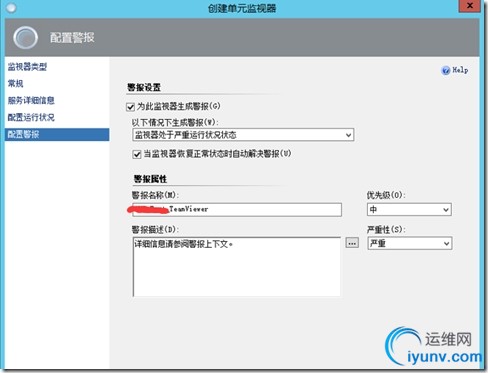The width and height of the screenshot is (488, 373).
Task: Close the 创建单元监视器 window
Action: tap(470, 6)
